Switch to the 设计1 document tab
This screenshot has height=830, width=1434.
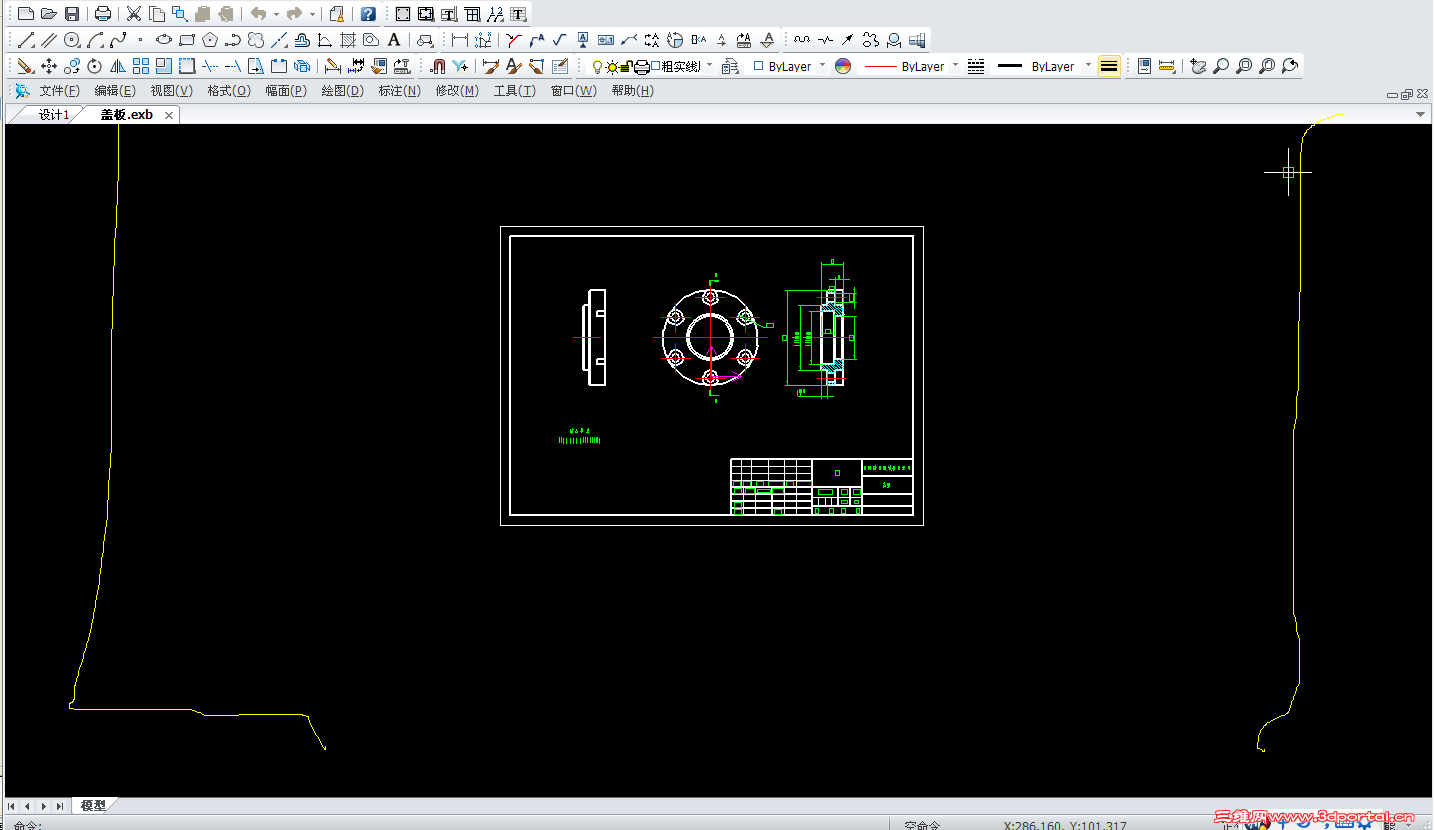(x=54, y=115)
